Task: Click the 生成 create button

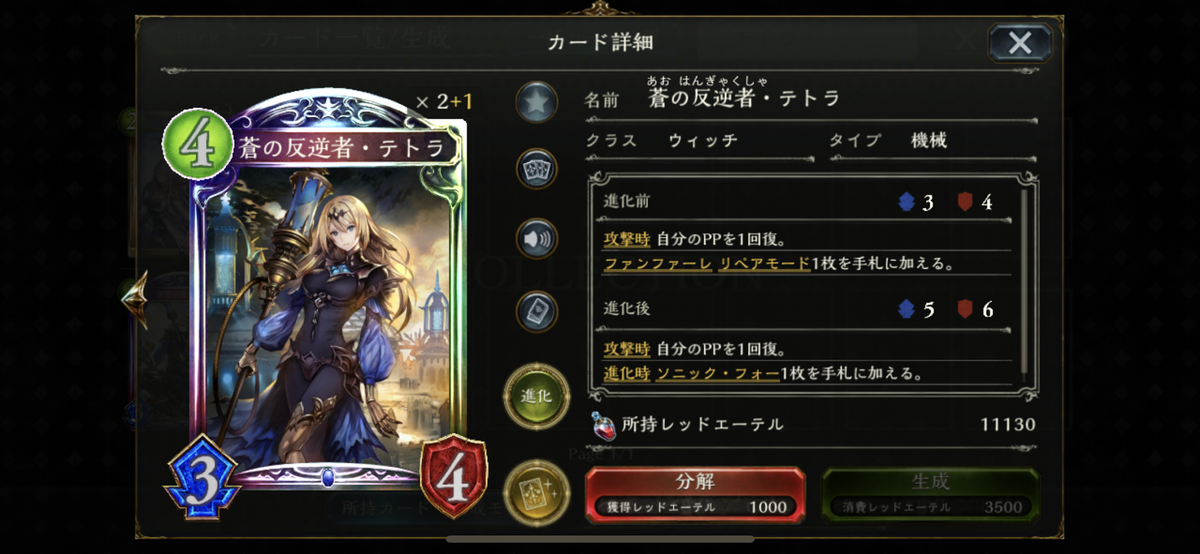Action: (x=930, y=494)
